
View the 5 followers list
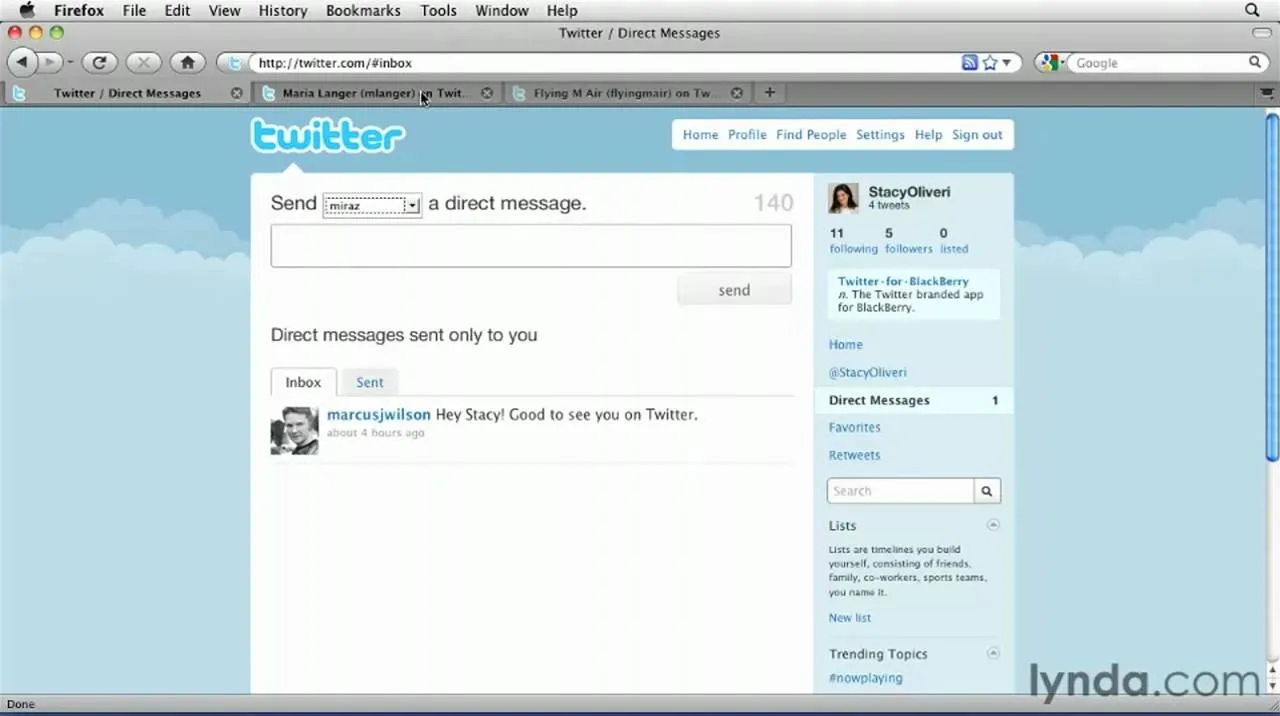[x=908, y=241]
